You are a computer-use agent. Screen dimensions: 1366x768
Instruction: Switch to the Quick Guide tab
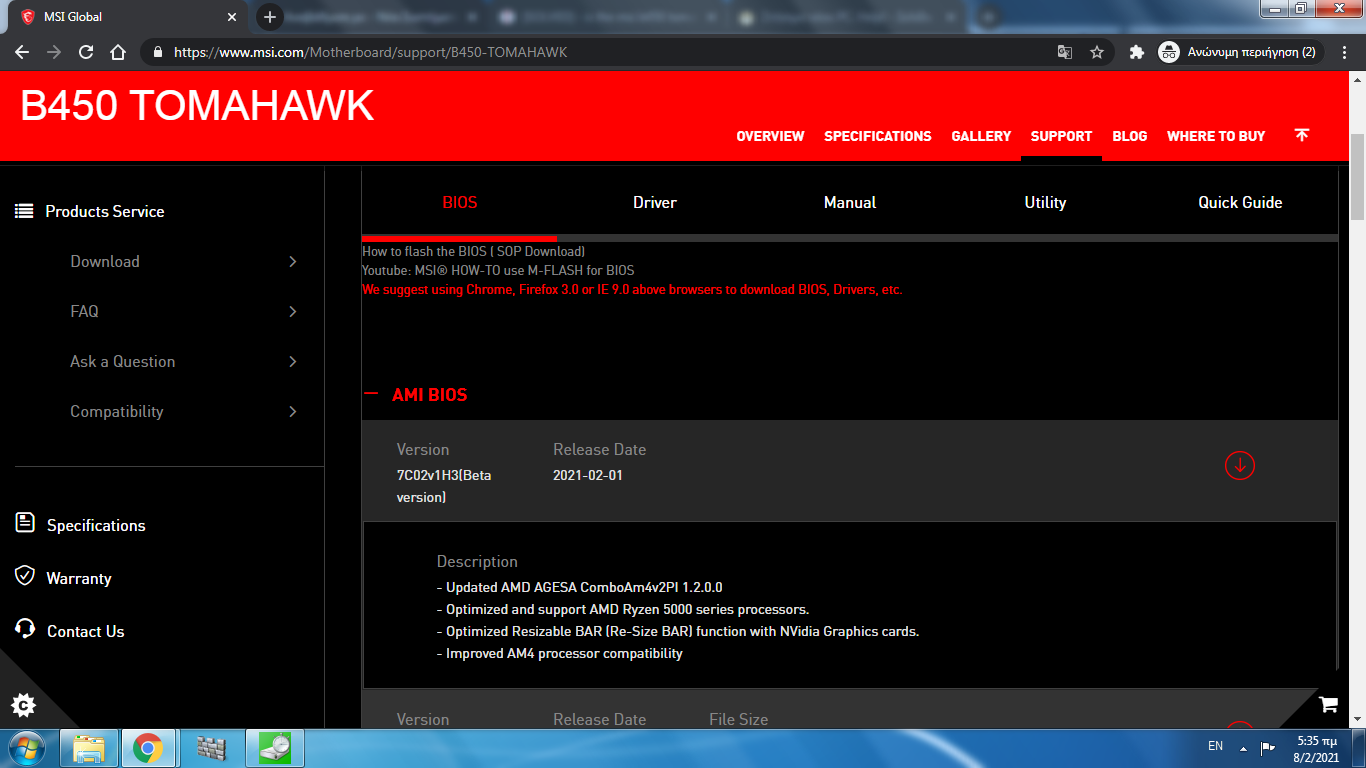pos(1240,202)
